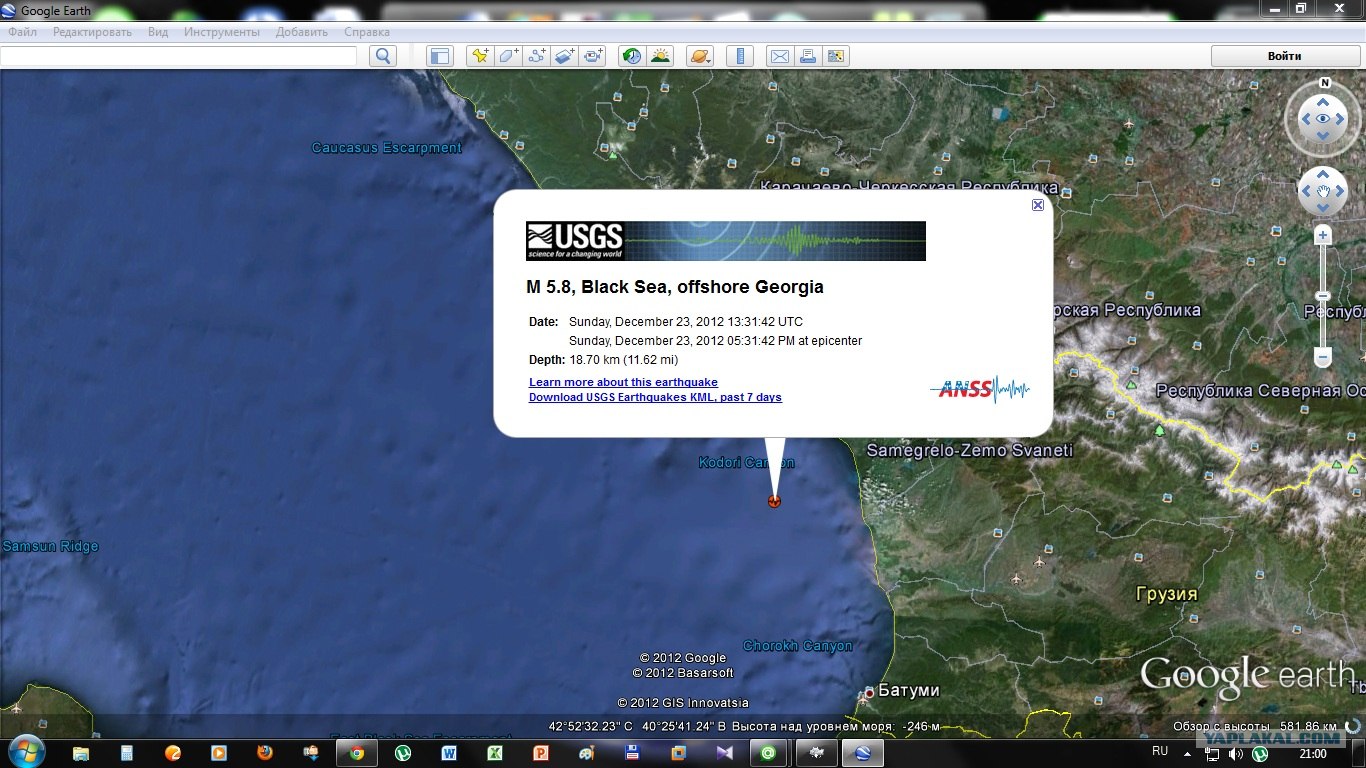Open Visual Studio from the taskbar

click(x=724, y=752)
